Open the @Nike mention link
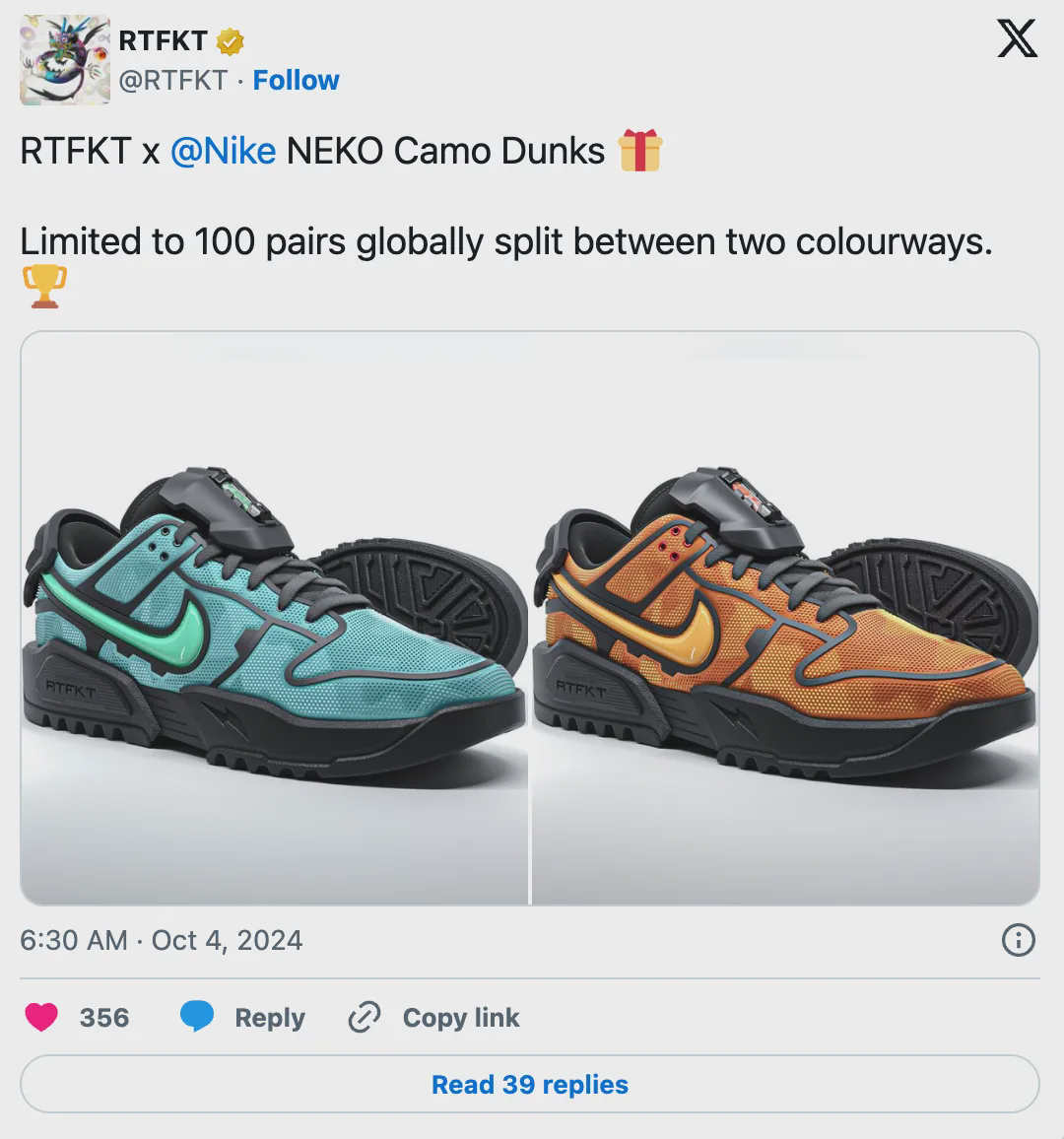Viewport: 1064px width, 1139px height. (x=223, y=151)
